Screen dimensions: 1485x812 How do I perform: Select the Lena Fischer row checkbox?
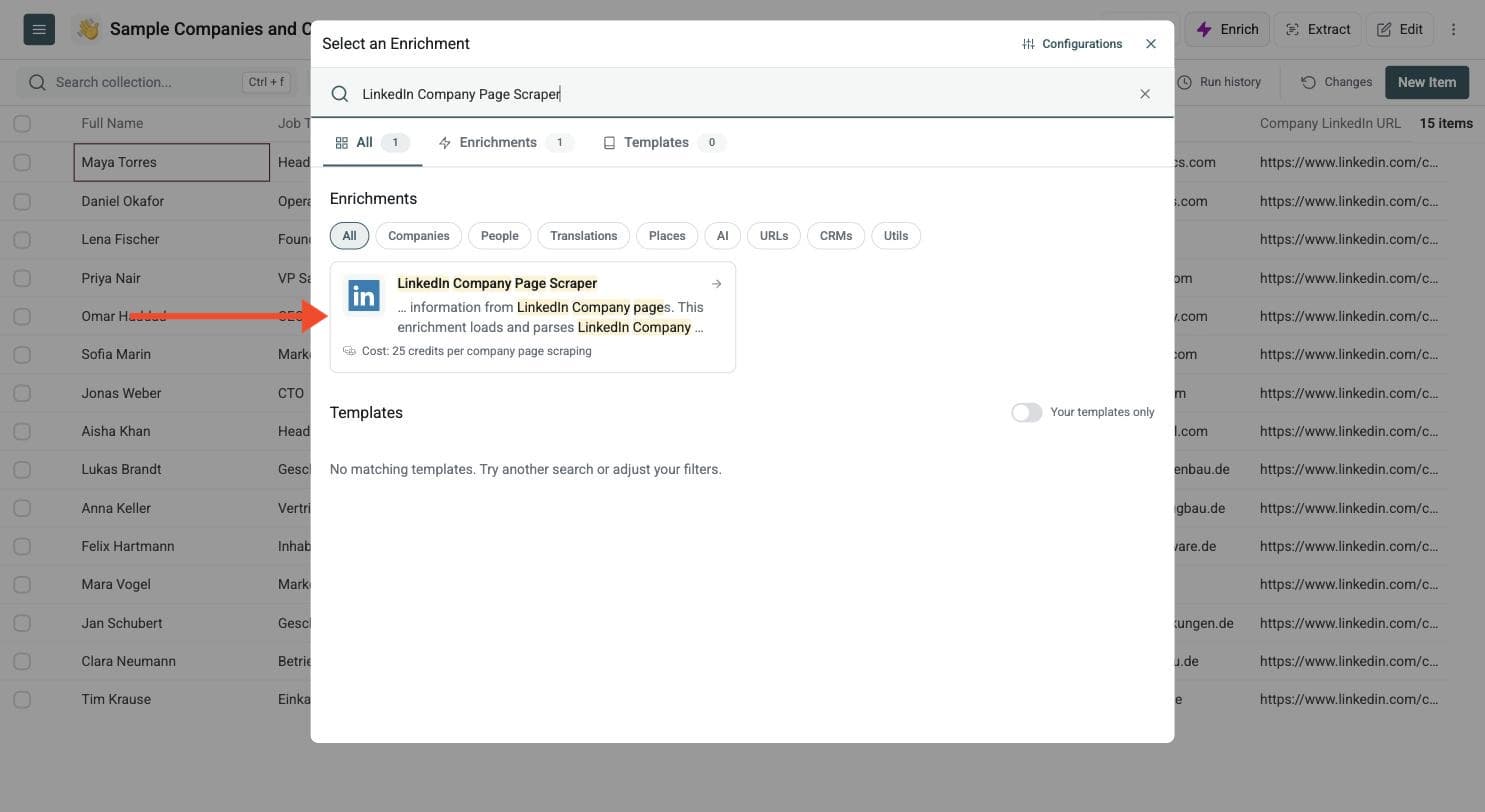point(22,239)
